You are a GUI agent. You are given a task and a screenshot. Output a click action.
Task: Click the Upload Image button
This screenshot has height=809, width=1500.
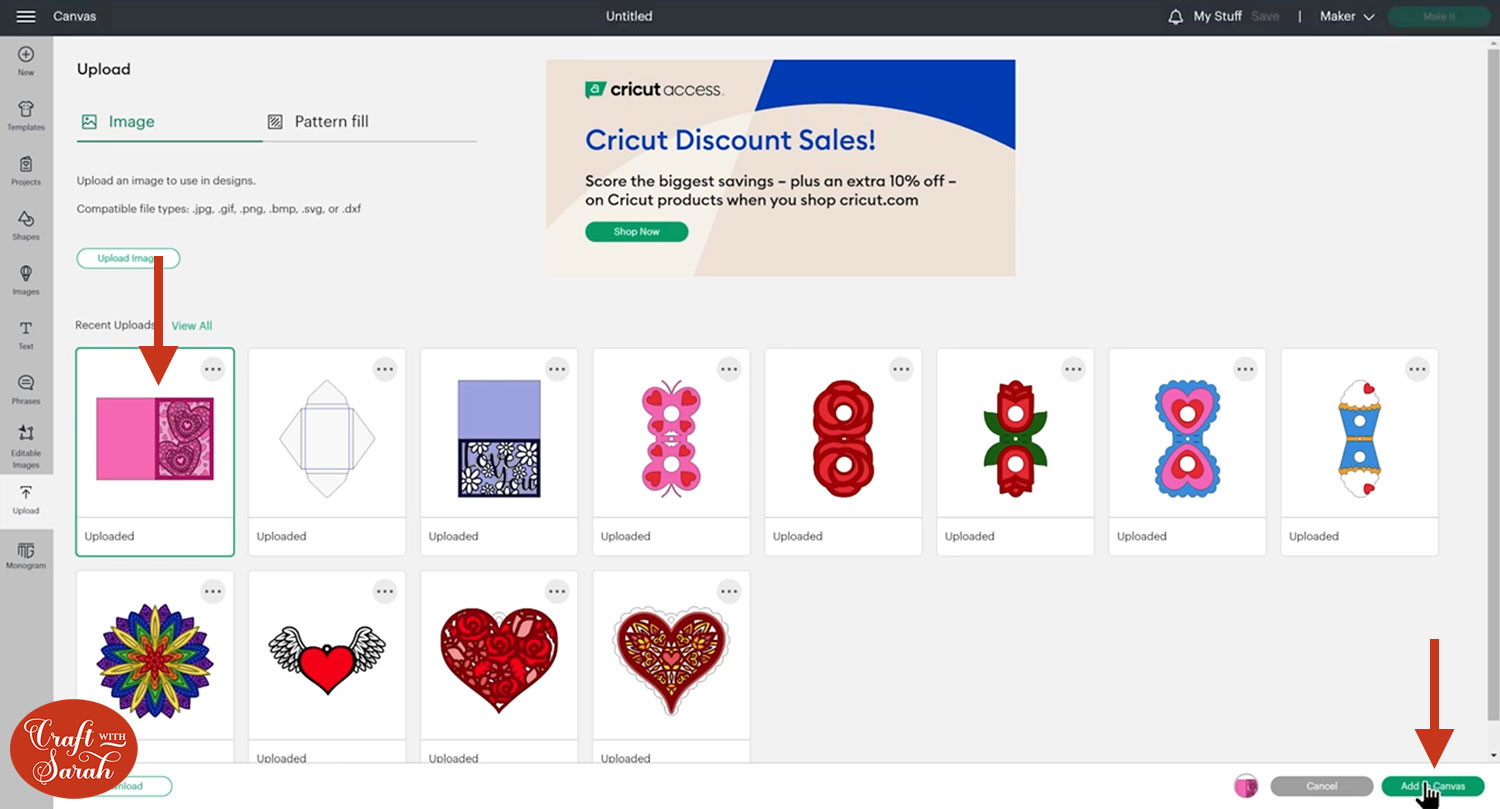[x=128, y=258]
